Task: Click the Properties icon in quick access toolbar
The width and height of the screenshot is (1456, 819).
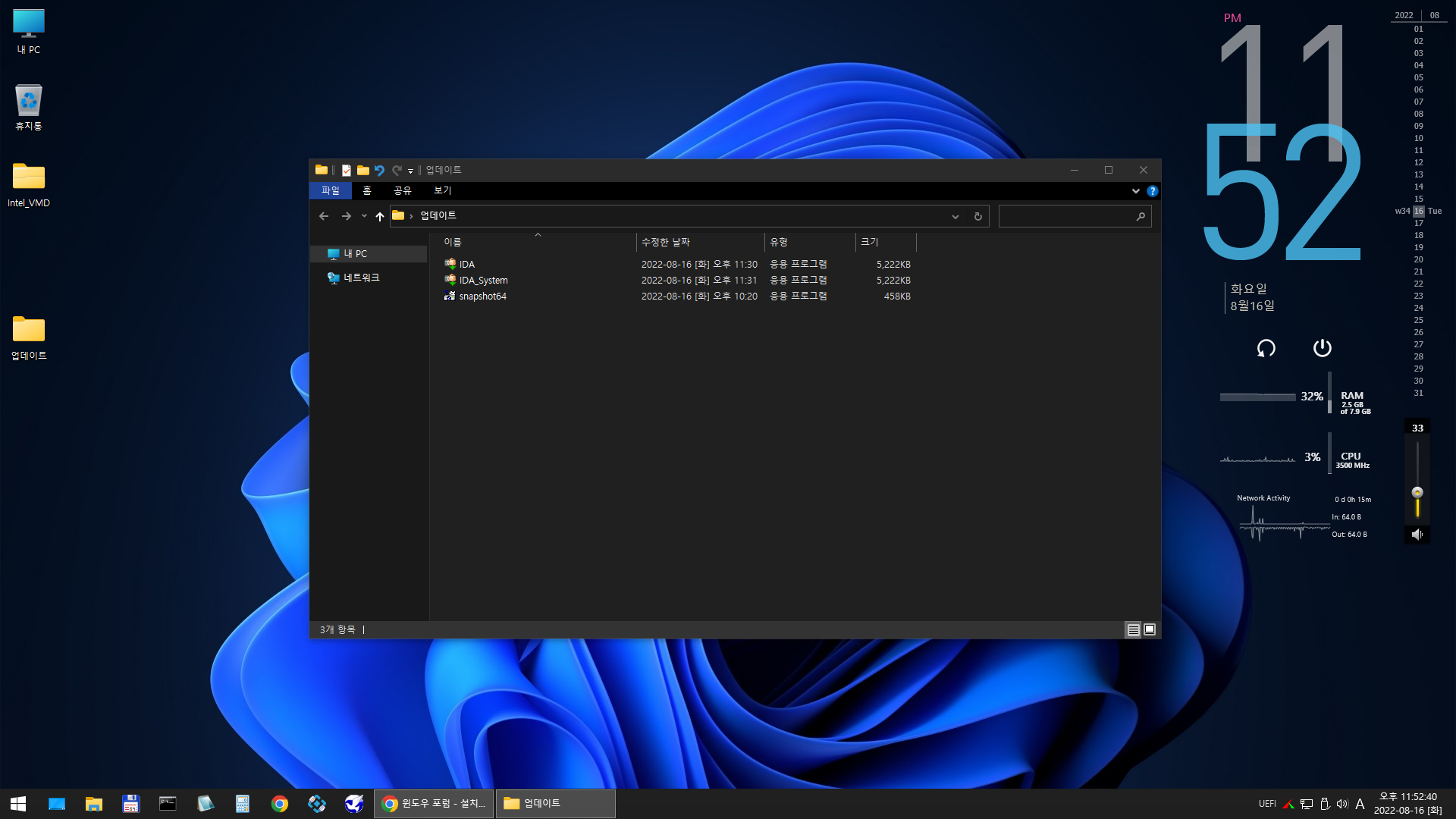Action: [x=346, y=171]
